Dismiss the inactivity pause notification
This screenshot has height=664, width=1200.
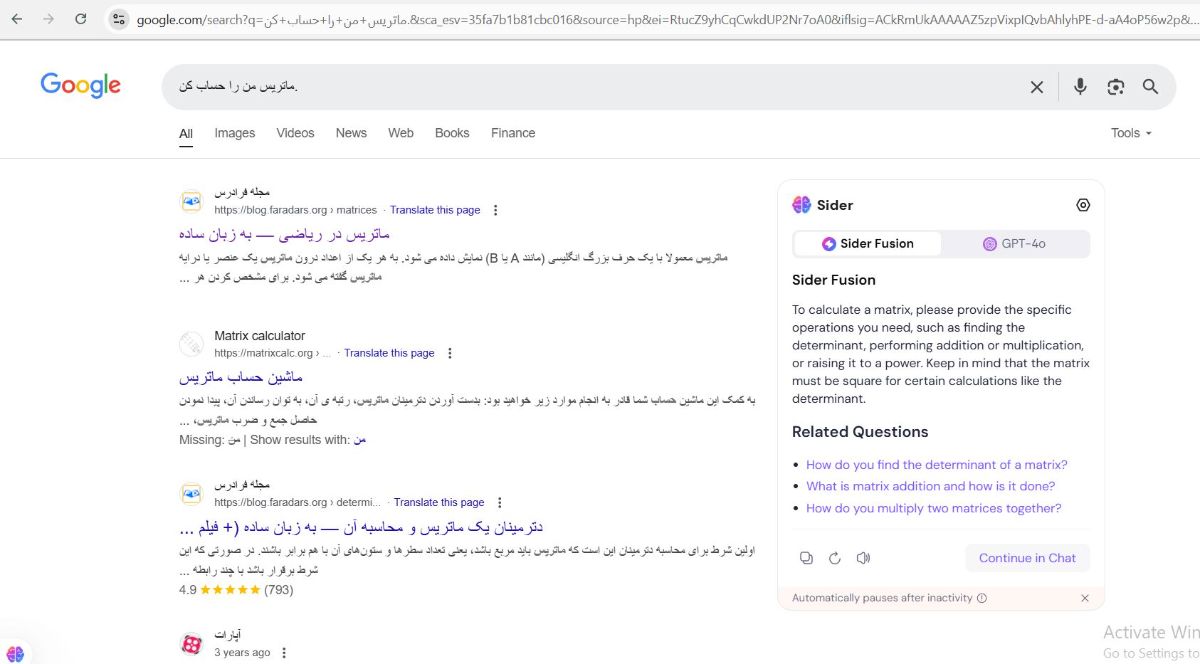pyautogui.click(x=1084, y=598)
